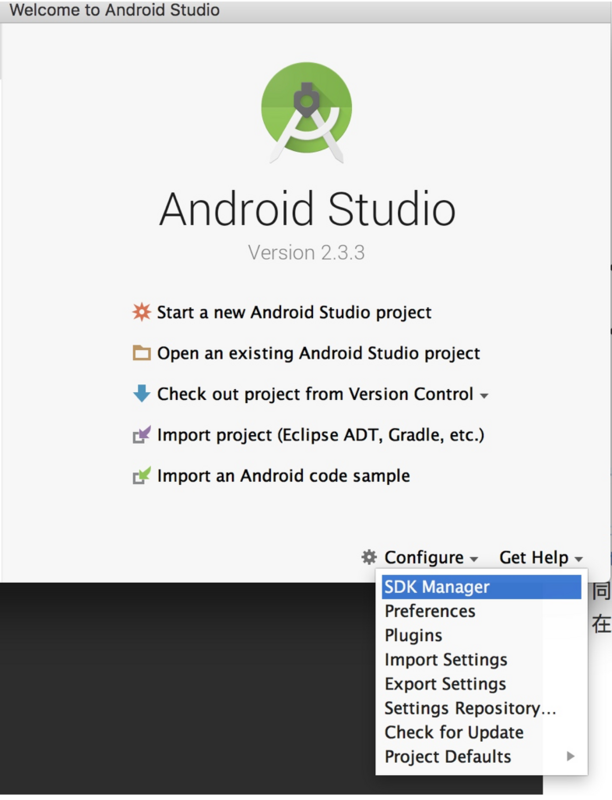Expand the Version Control dropdown arrow
Image resolution: width=612 pixels, height=800 pixels.
pos(484,395)
